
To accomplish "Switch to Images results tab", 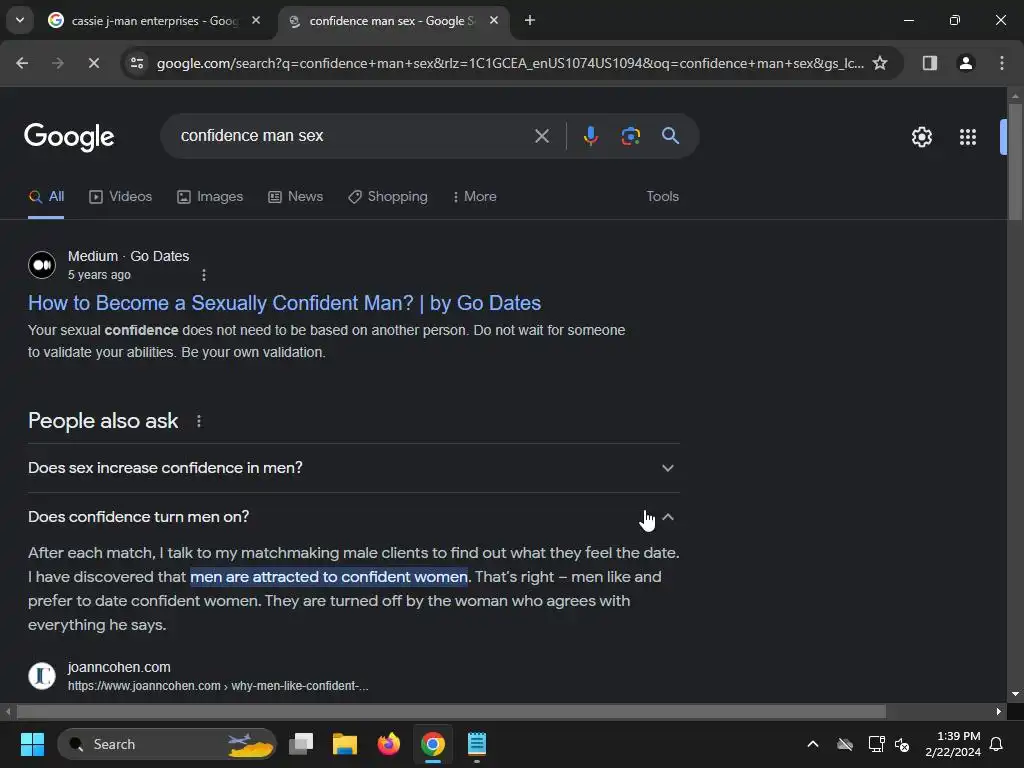I will tap(210, 197).
